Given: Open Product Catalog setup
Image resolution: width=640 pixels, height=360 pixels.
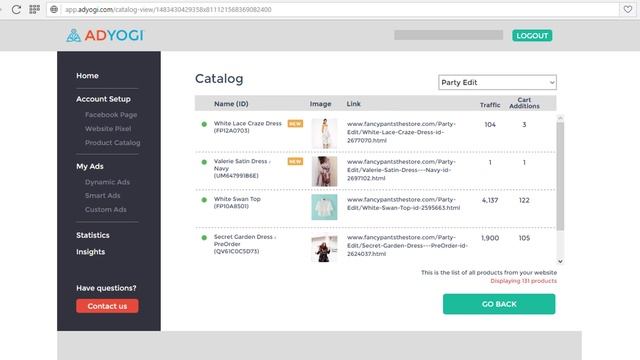Looking at the screenshot, I should (113, 142).
